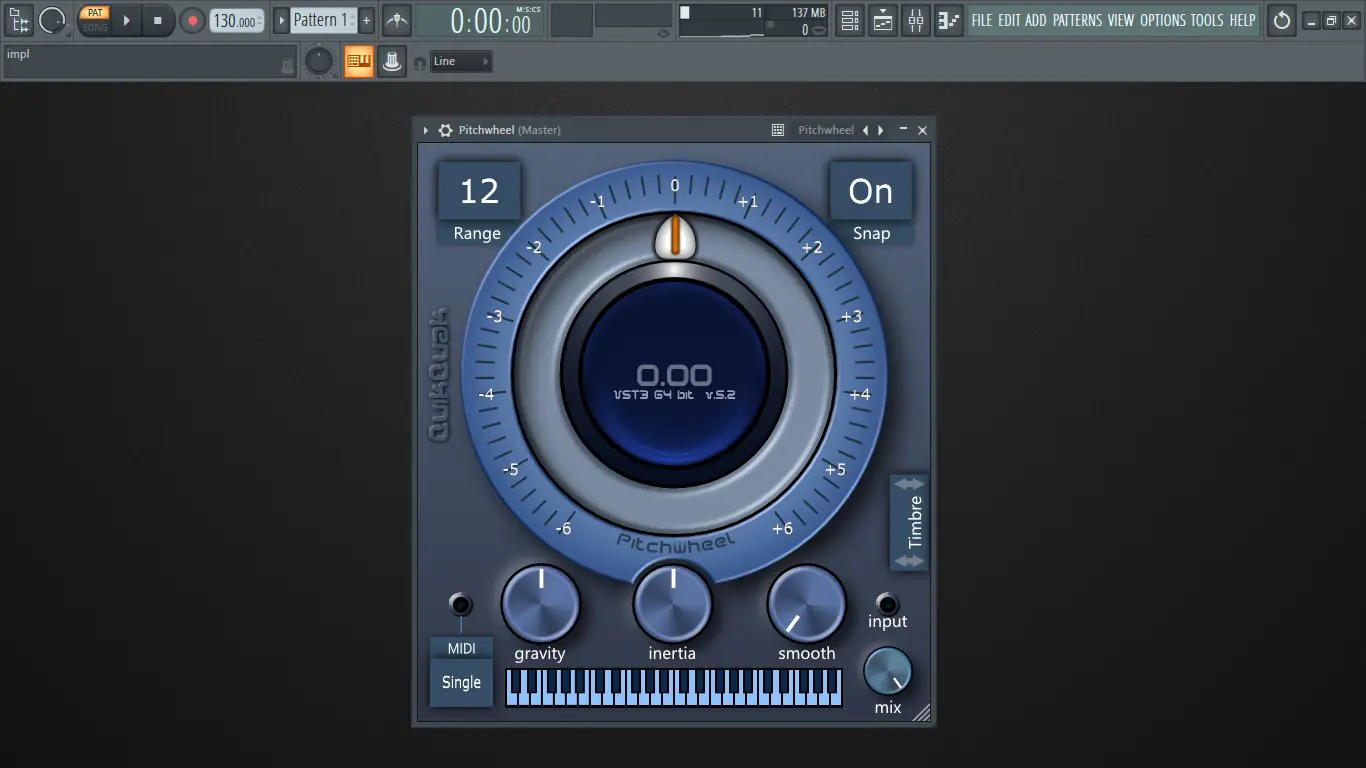
Task: Toggle Snap off in the Pitchwheel plugin
Action: coord(870,191)
